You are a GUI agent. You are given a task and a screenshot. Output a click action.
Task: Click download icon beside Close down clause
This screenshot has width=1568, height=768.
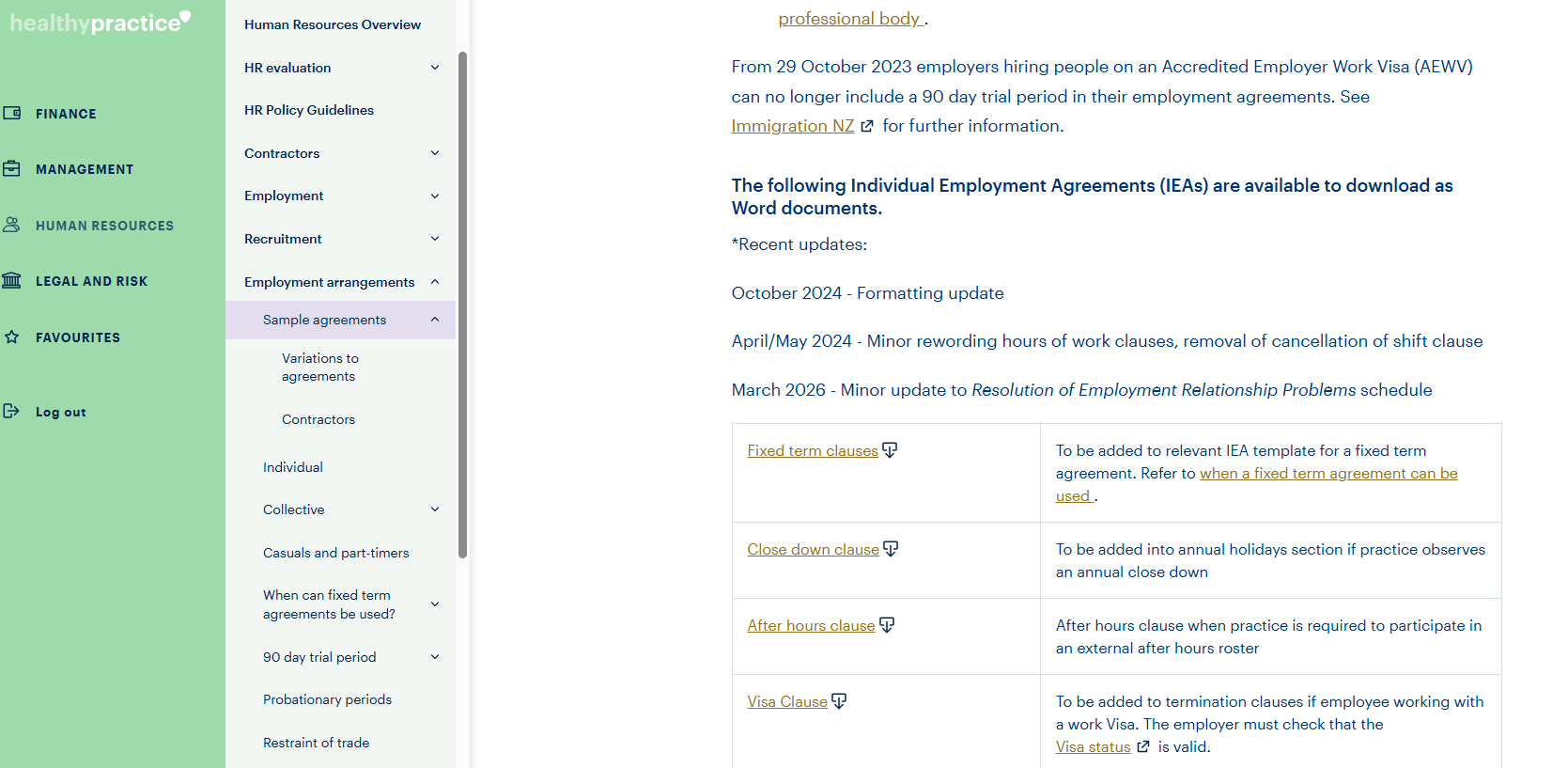[891, 549]
